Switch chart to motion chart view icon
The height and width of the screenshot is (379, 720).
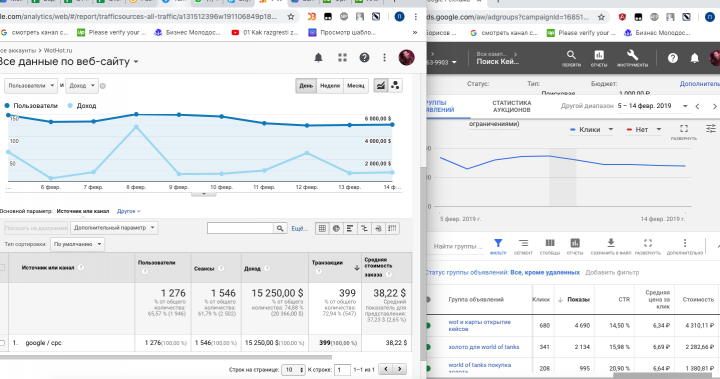pos(395,85)
